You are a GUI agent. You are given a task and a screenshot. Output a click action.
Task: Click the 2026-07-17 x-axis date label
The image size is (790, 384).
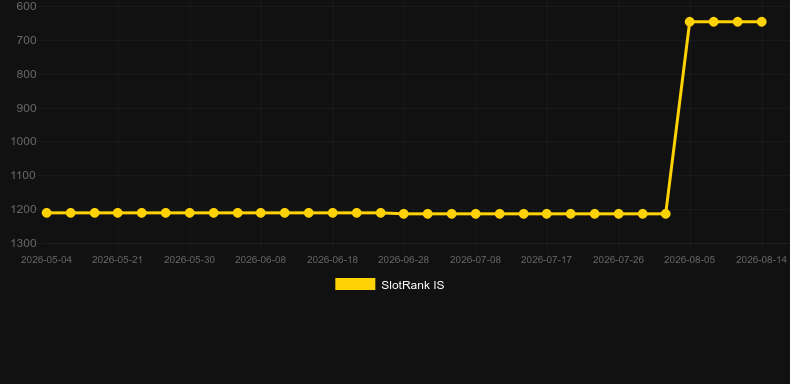tap(547, 260)
